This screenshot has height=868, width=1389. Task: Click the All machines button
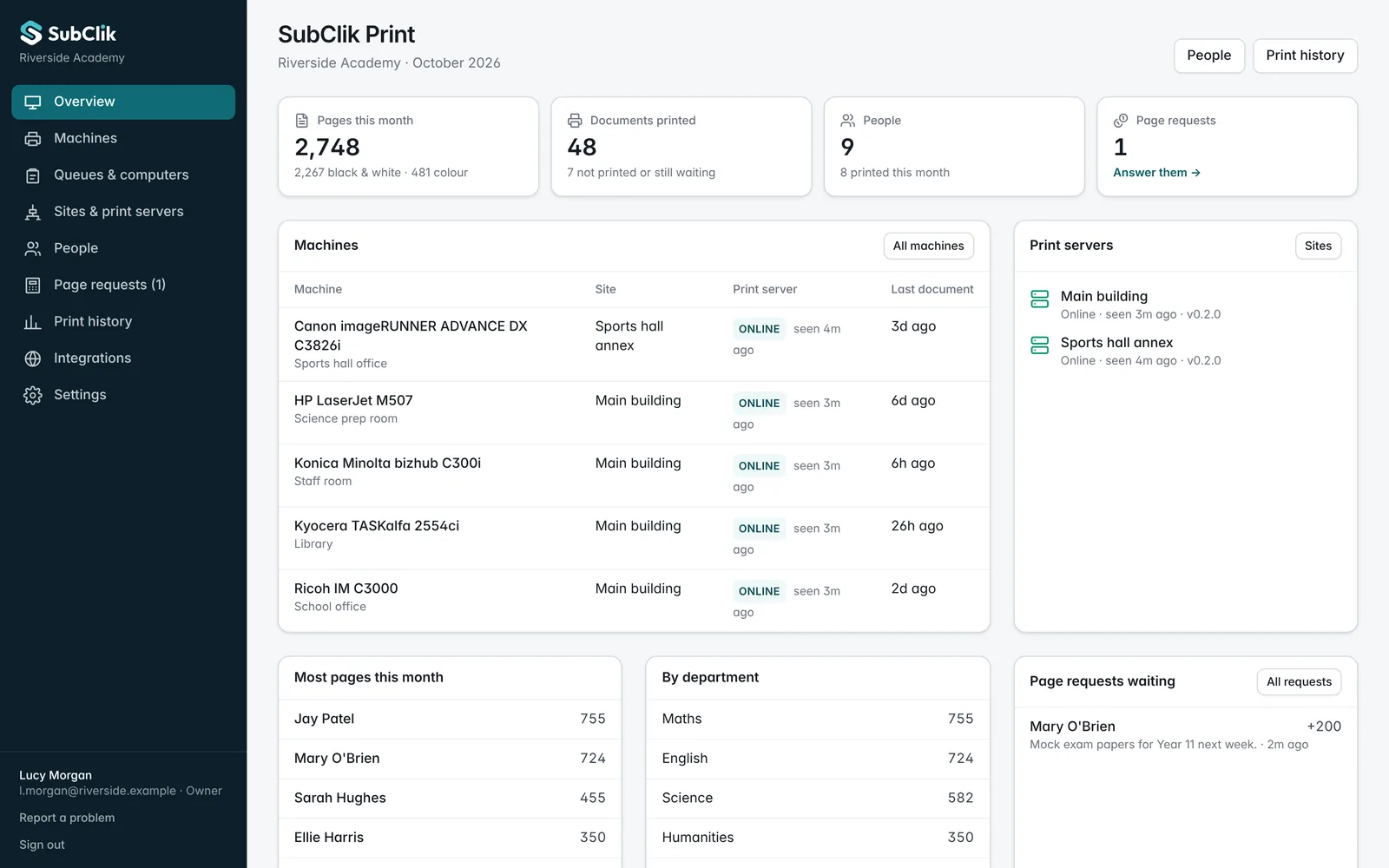point(928,246)
